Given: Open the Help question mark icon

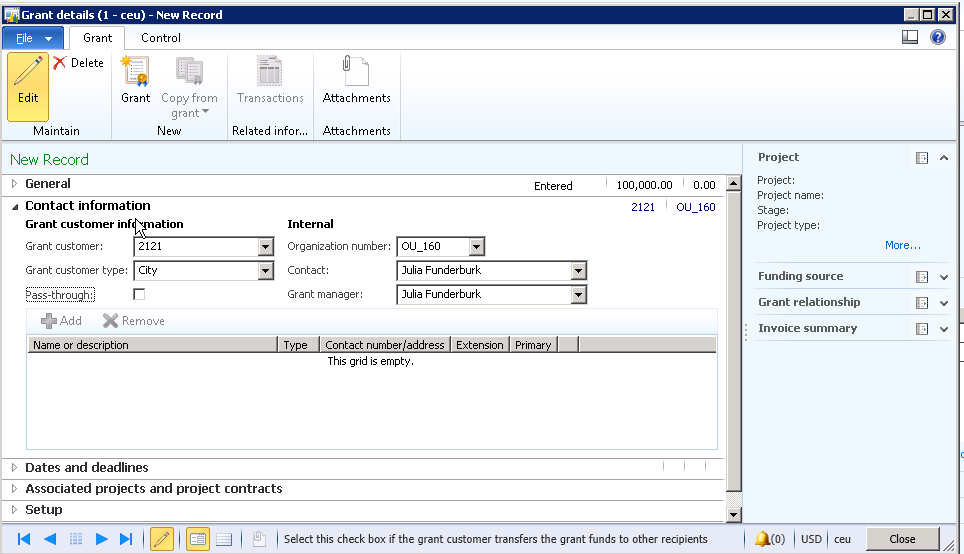Looking at the screenshot, I should pyautogui.click(x=937, y=37).
